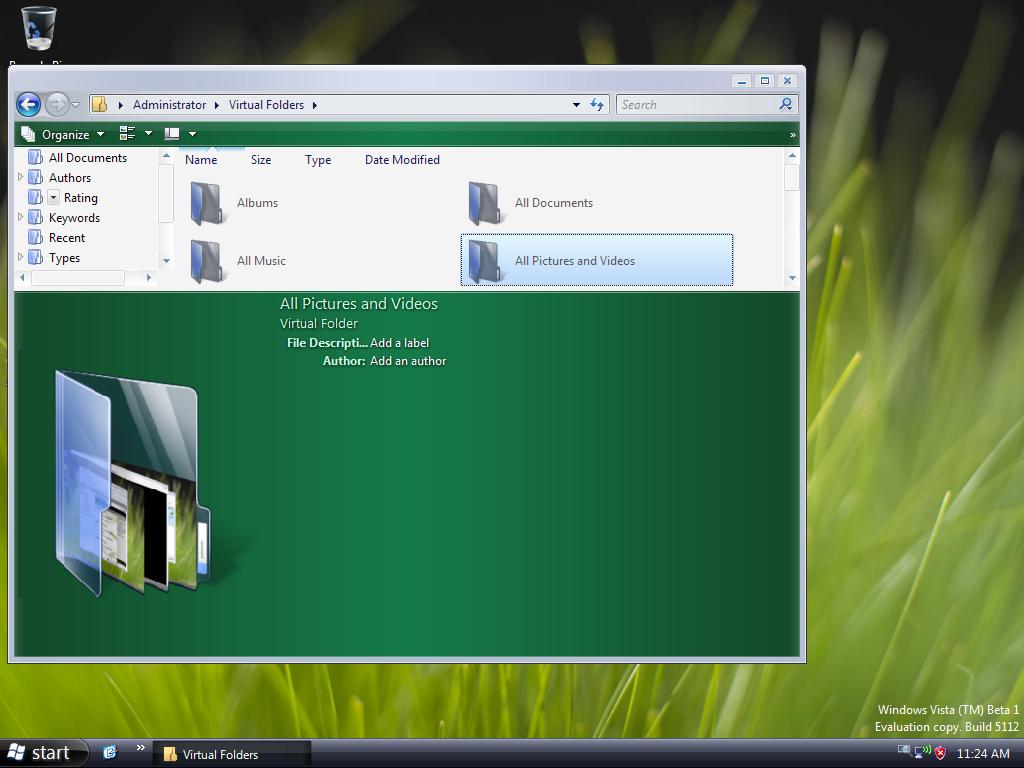
Task: Launch Internet Explorer from quick launch
Action: tap(110, 752)
